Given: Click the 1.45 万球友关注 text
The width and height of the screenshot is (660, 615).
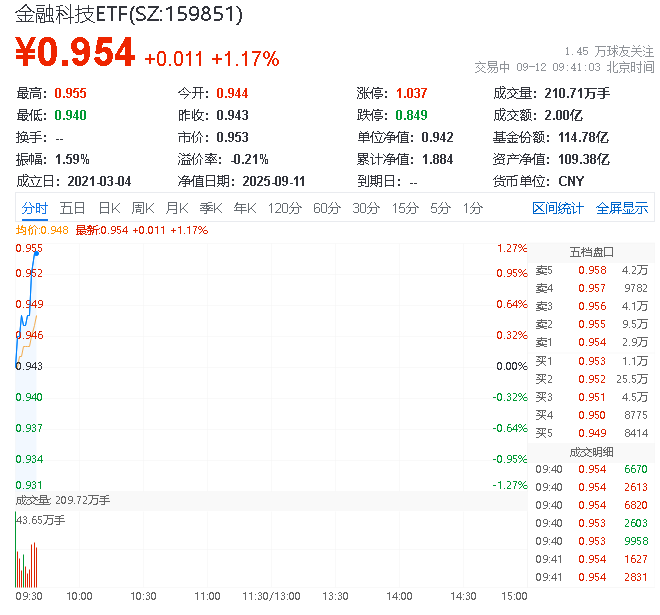Looking at the screenshot, I should pyautogui.click(x=609, y=52).
